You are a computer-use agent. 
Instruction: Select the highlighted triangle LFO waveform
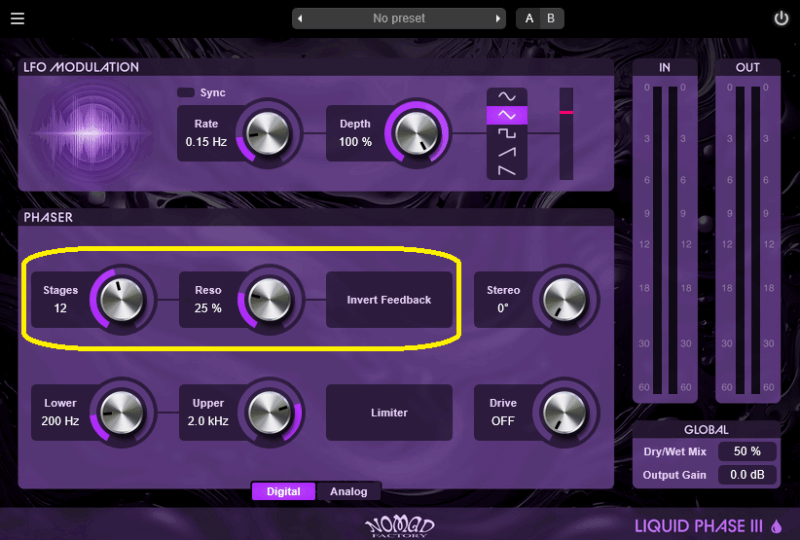coord(507,115)
